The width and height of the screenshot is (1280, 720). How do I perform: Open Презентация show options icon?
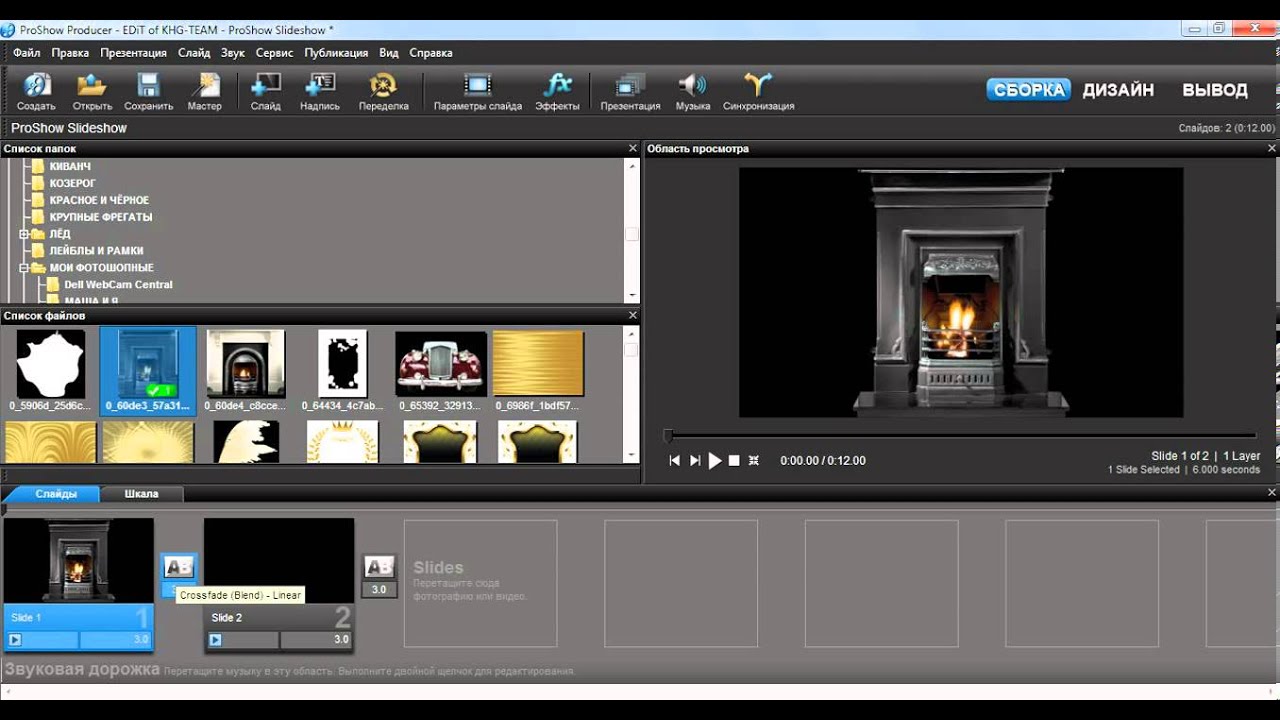point(630,90)
